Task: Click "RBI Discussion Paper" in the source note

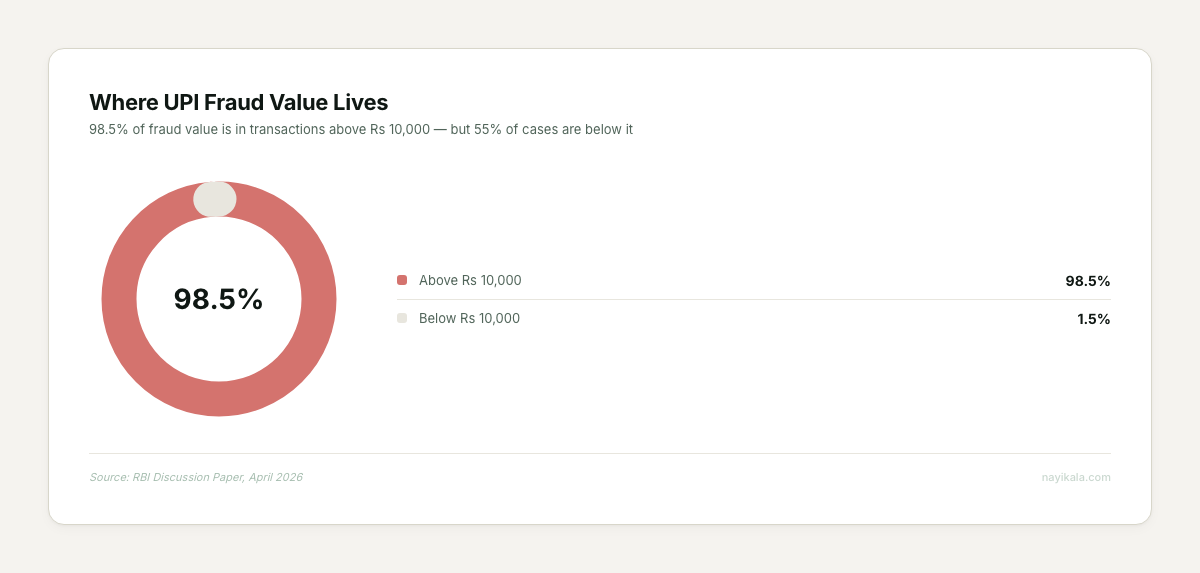Action: click(x=190, y=477)
